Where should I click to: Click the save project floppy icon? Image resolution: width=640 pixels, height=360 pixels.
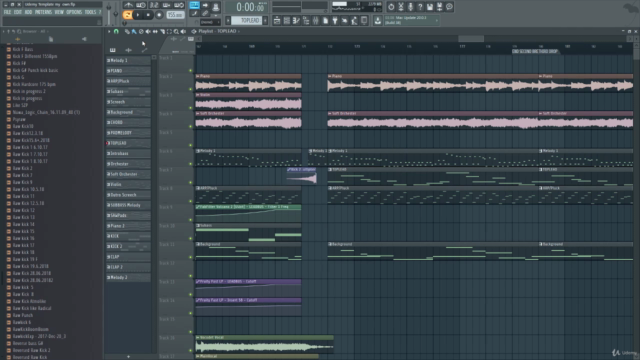click(x=430, y=7)
